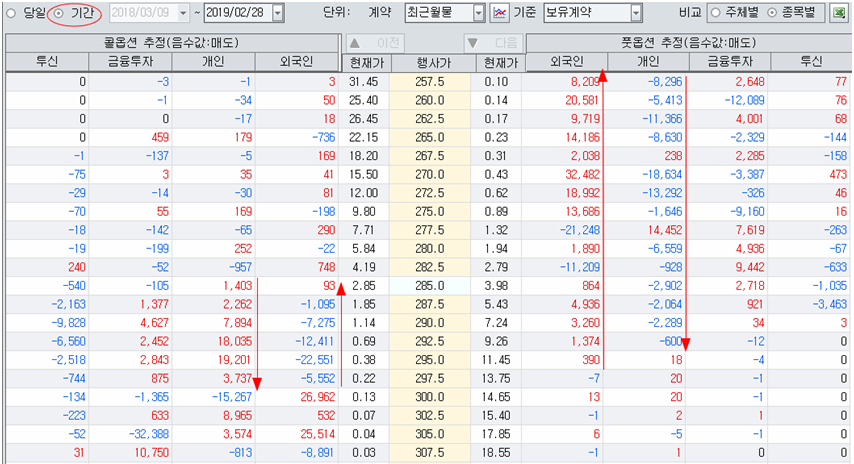Image resolution: width=854 pixels, height=464 pixels.
Task: Click the call-side 투신 column header
Action: click(46, 62)
